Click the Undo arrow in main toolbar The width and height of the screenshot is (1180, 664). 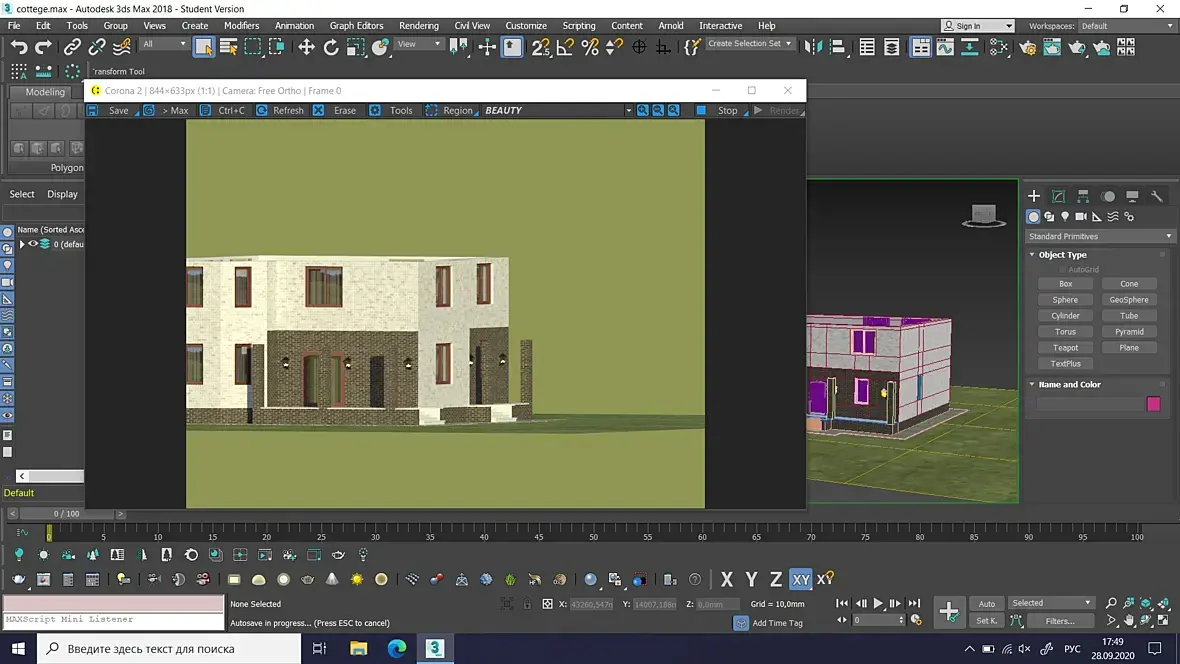pos(19,47)
